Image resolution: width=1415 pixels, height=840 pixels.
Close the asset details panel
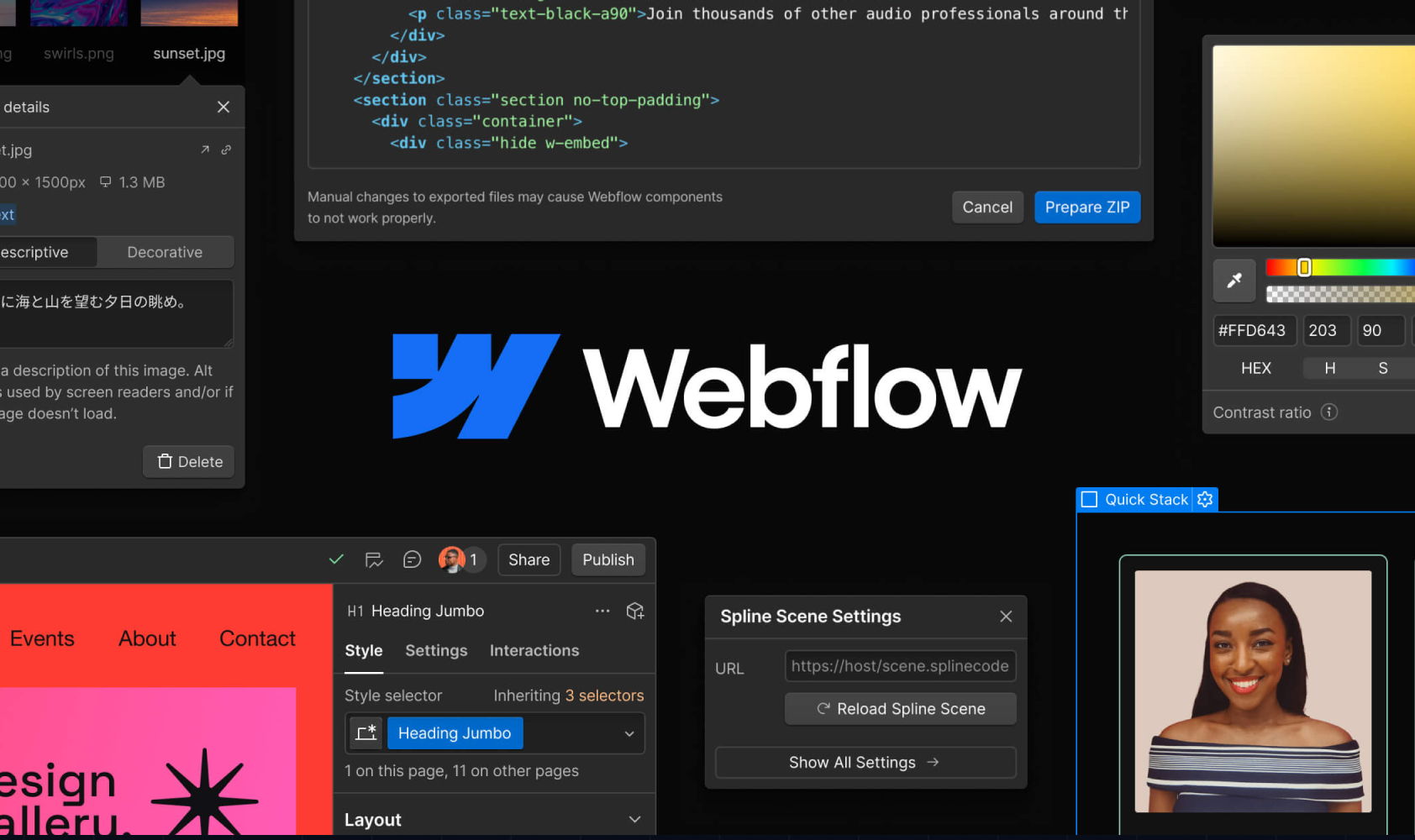(x=224, y=107)
